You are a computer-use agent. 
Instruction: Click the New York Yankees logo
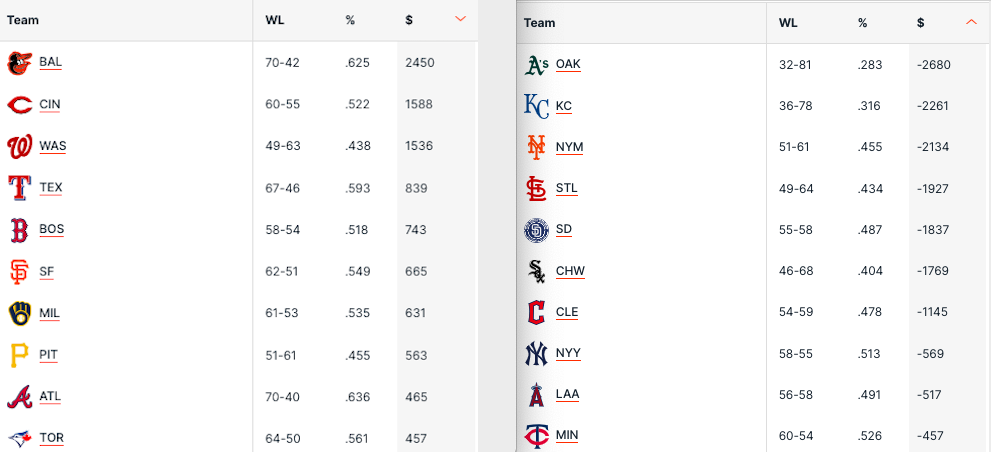pos(537,354)
